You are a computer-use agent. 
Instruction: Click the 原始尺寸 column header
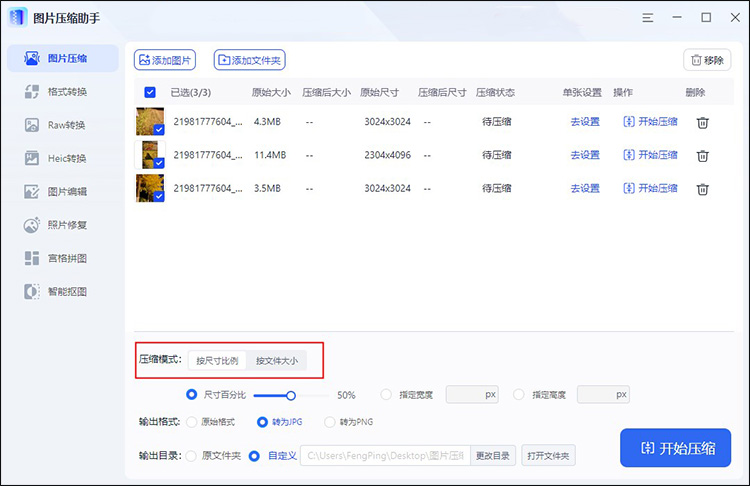click(379, 92)
